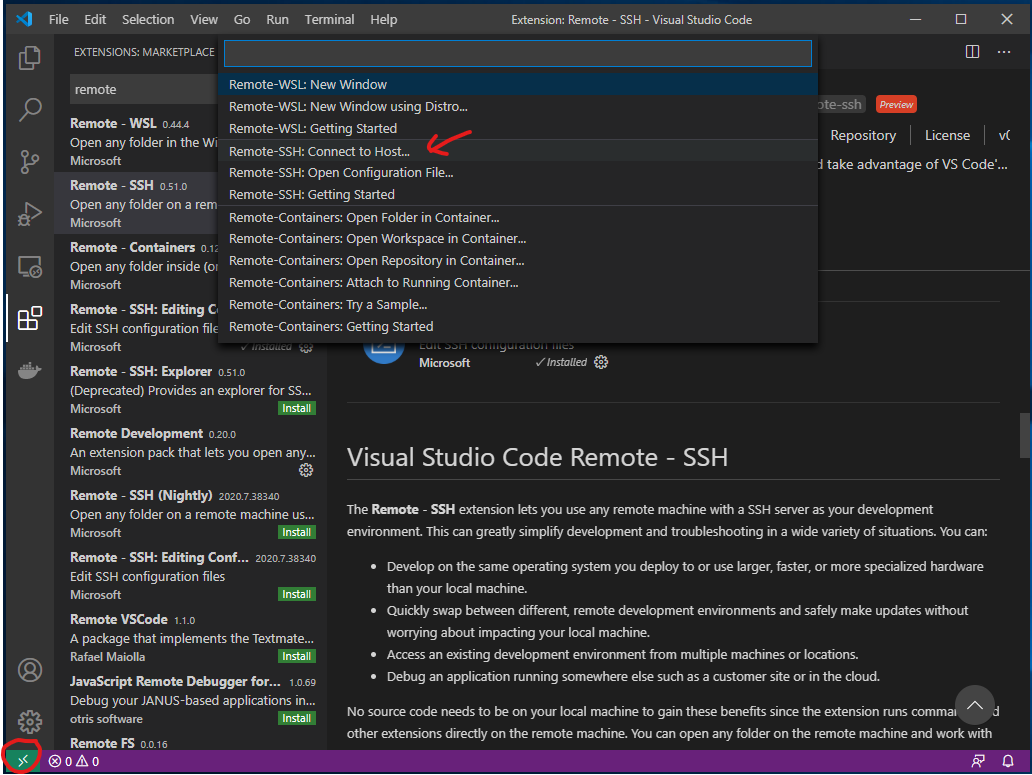Image resolution: width=1032 pixels, height=775 pixels.
Task: Open the Run and Debug view icon
Action: point(30,214)
